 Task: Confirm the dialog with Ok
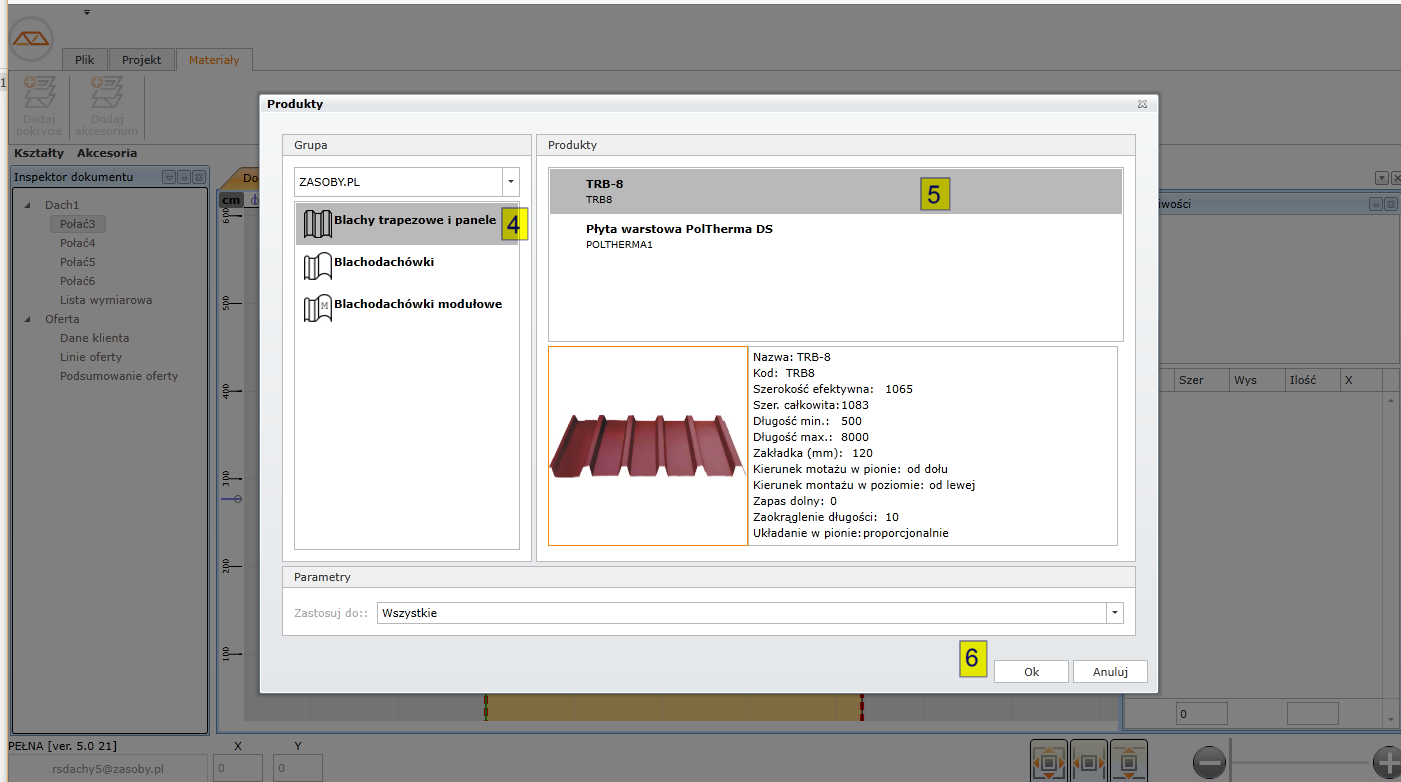1031,672
